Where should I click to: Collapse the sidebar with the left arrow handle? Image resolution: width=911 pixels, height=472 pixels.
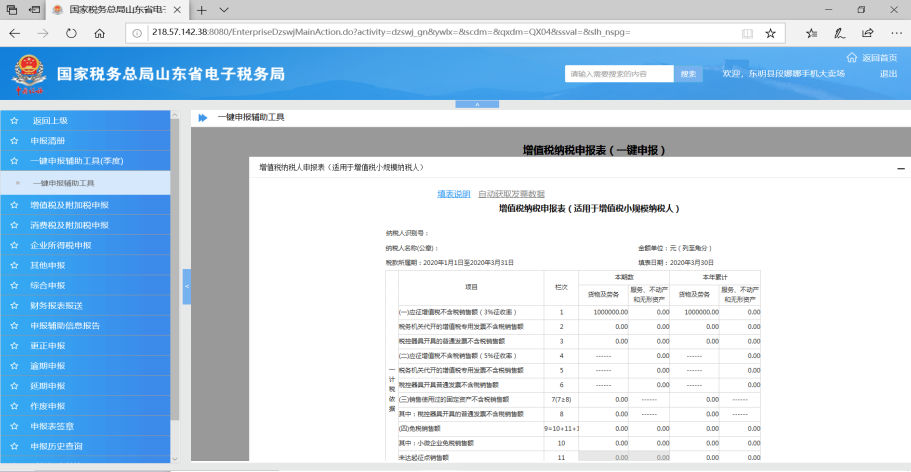(x=186, y=287)
